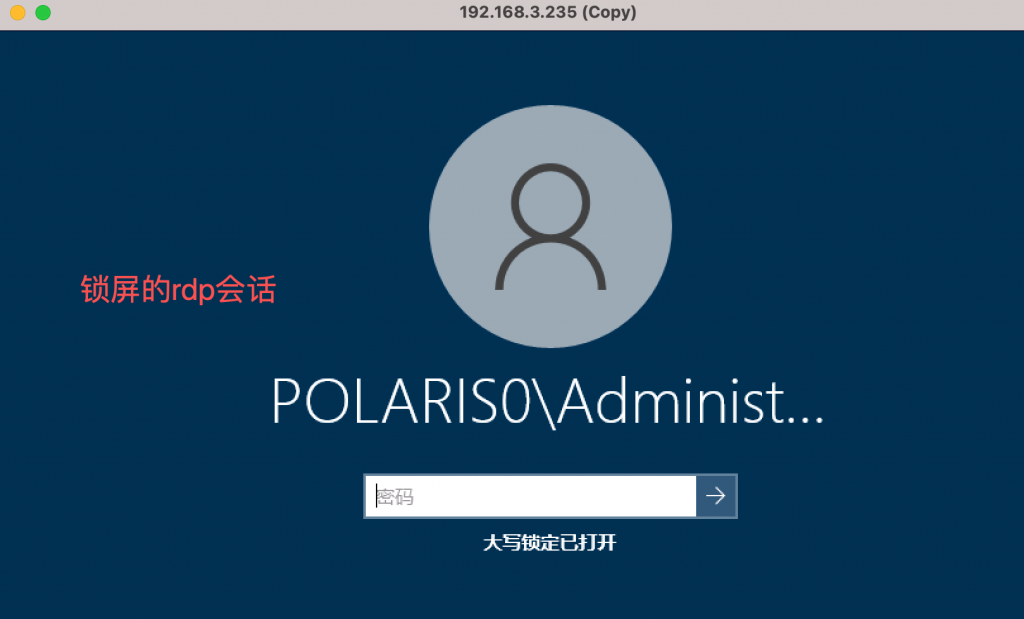1024x619 pixels.
Task: Click the blinking text cursor in password box
Action: 377,496
